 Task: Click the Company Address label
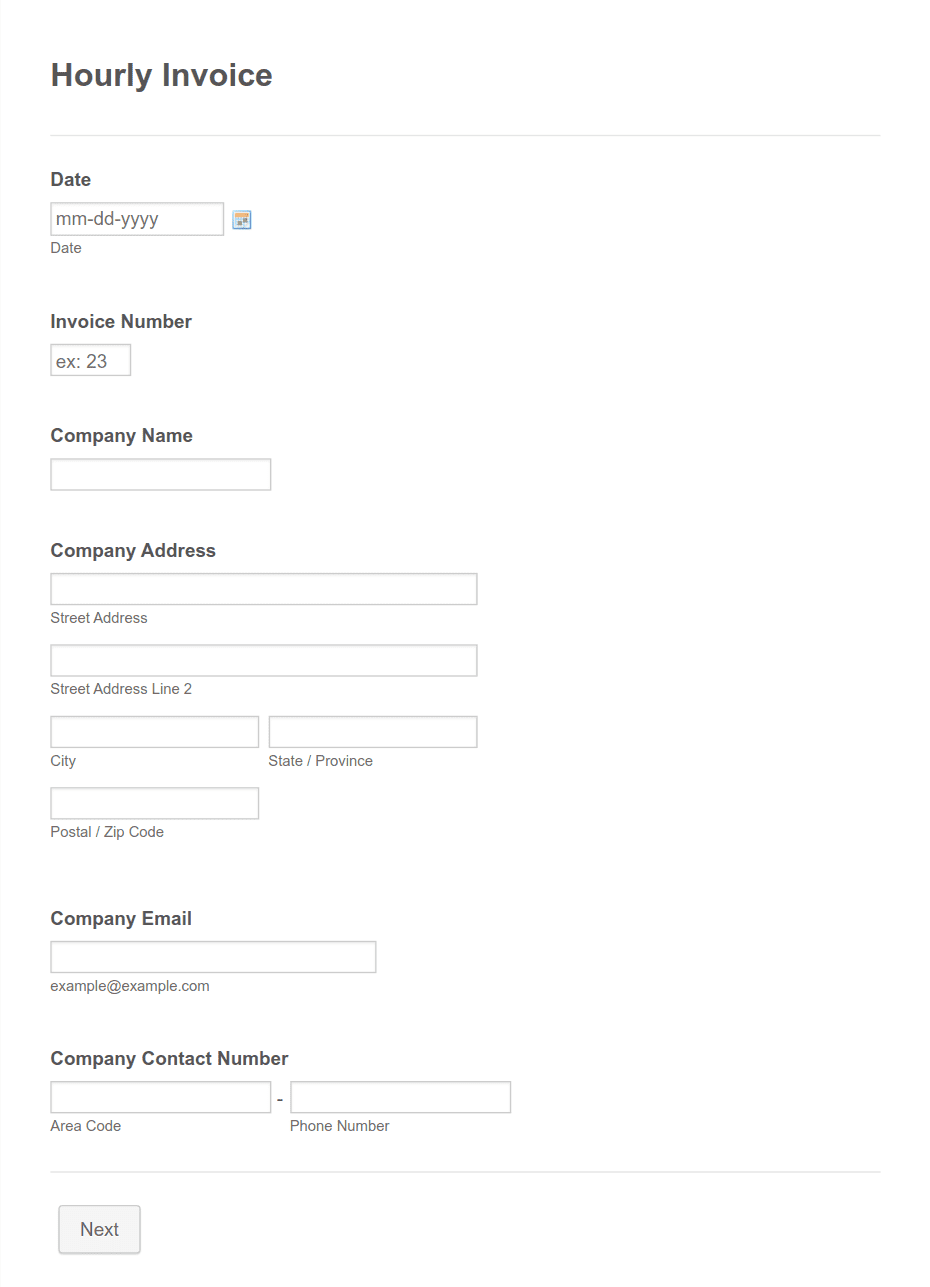133,551
